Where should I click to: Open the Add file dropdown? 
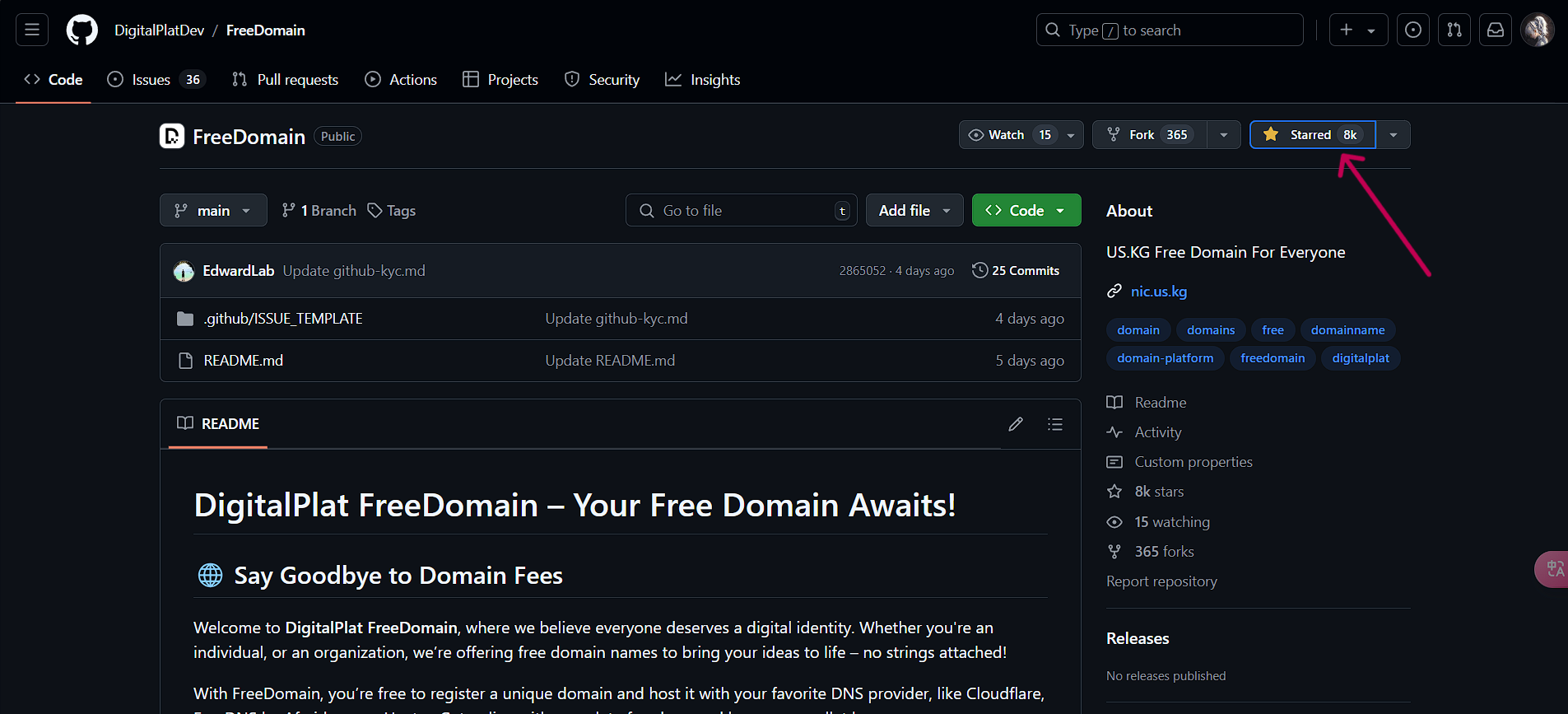pyautogui.click(x=914, y=210)
